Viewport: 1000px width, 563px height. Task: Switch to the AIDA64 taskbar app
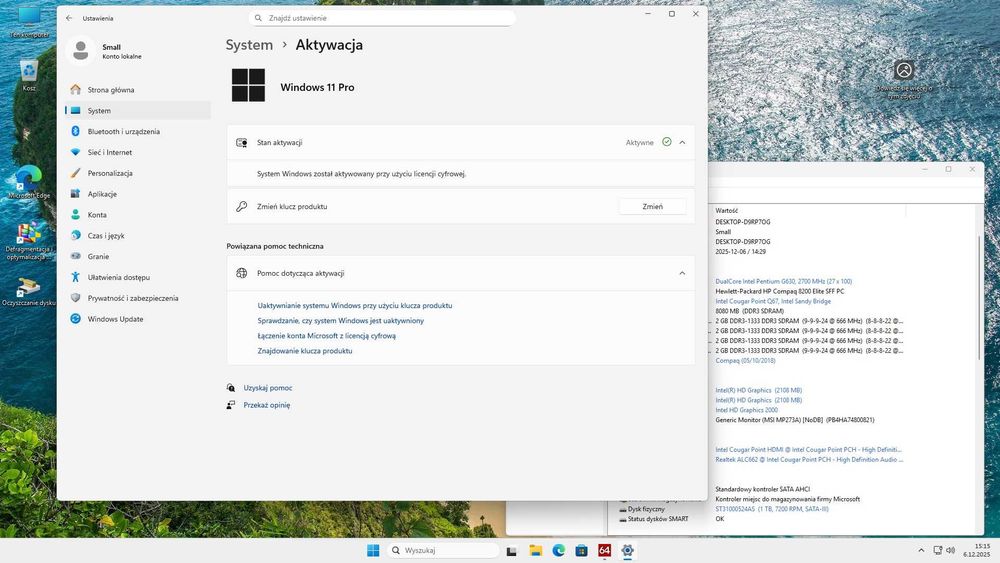click(605, 550)
